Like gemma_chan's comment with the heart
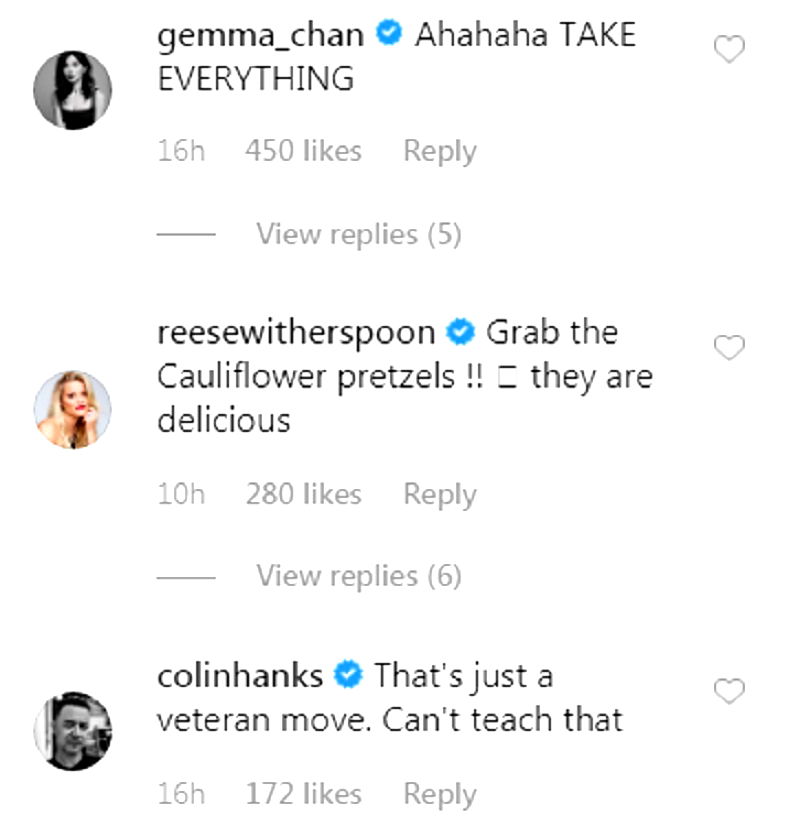This screenshot has height=826, width=800. click(x=729, y=49)
